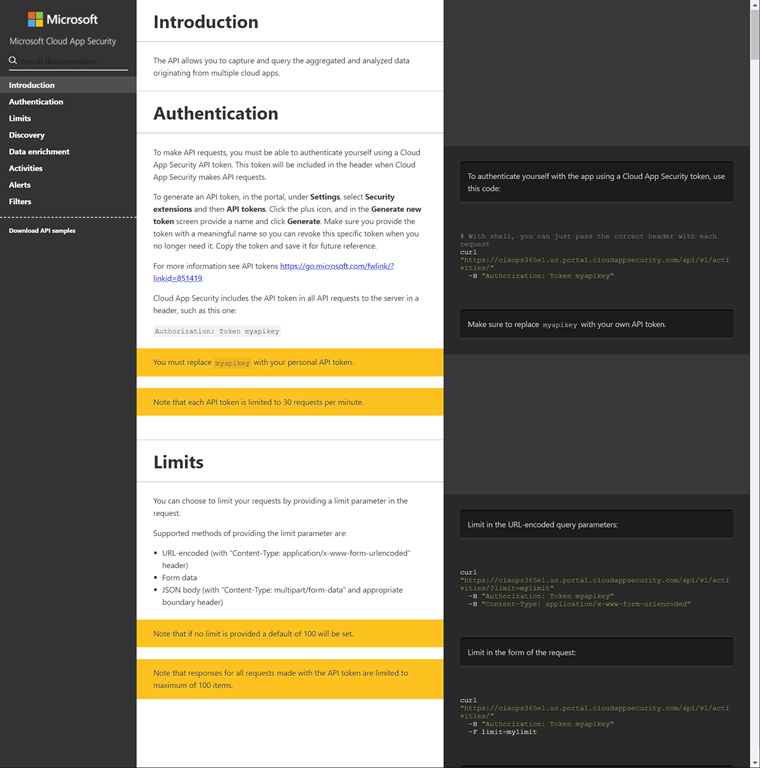Screen dimensions: 760x768
Task: Open the Filters sidebar item
Action: (20, 201)
